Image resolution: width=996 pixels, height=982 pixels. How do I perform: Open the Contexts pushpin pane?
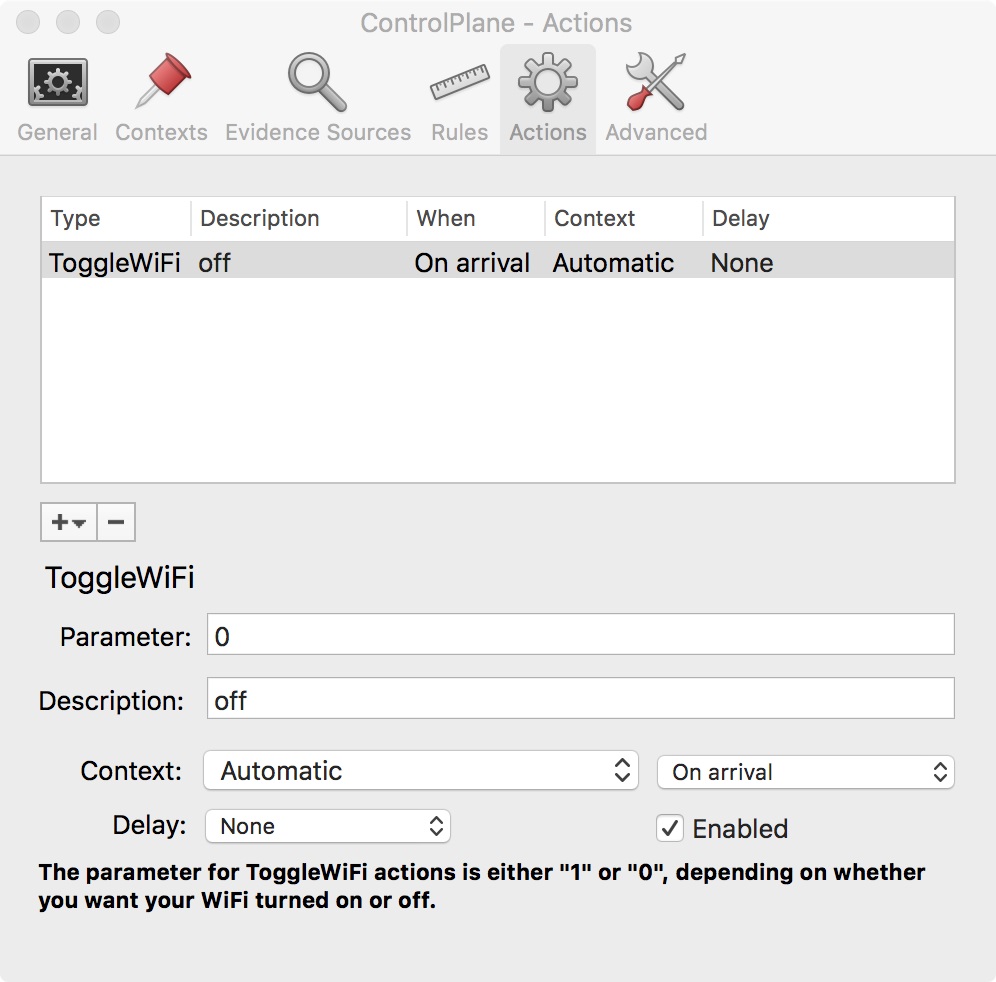click(x=161, y=99)
